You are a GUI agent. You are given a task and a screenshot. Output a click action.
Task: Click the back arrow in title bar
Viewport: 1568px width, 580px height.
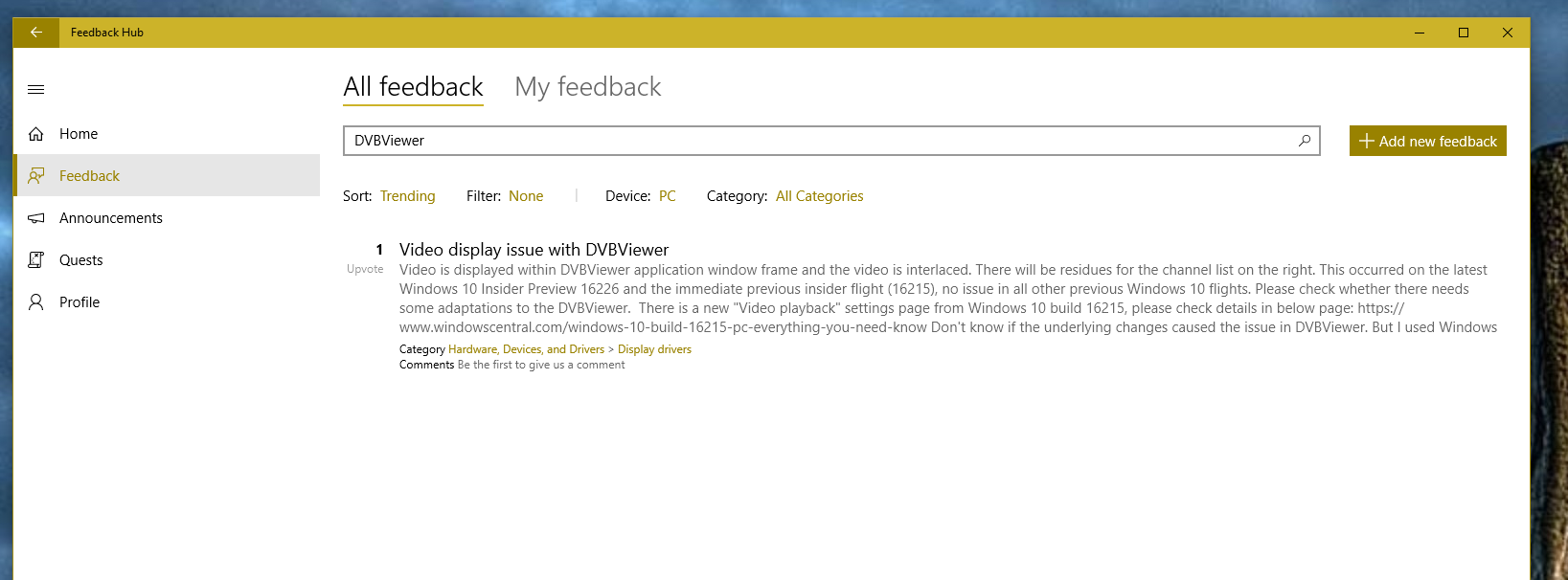36,33
